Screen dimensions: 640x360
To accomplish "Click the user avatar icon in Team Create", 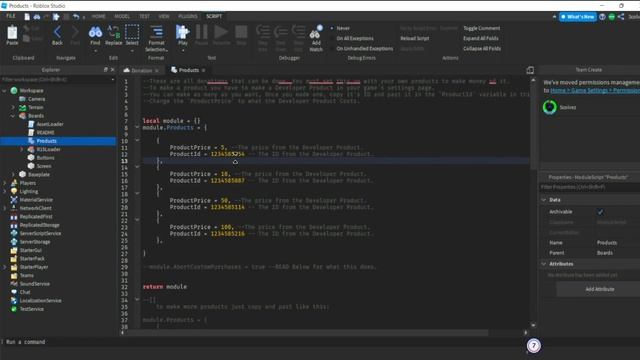I will pos(550,107).
